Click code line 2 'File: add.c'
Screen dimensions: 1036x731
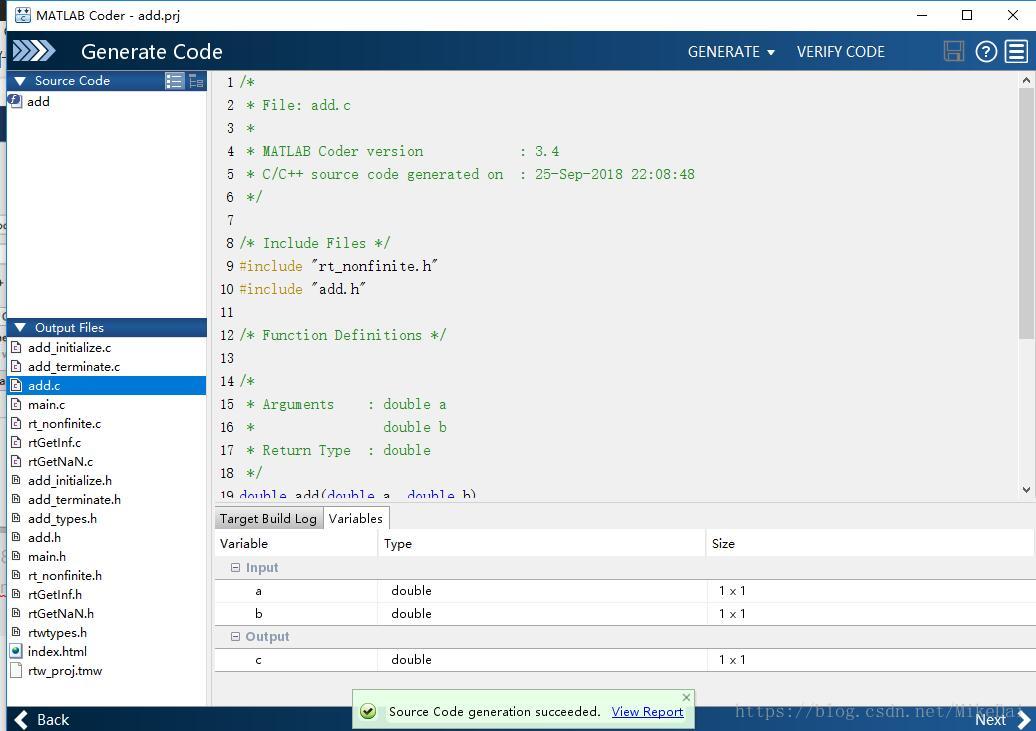[298, 105]
